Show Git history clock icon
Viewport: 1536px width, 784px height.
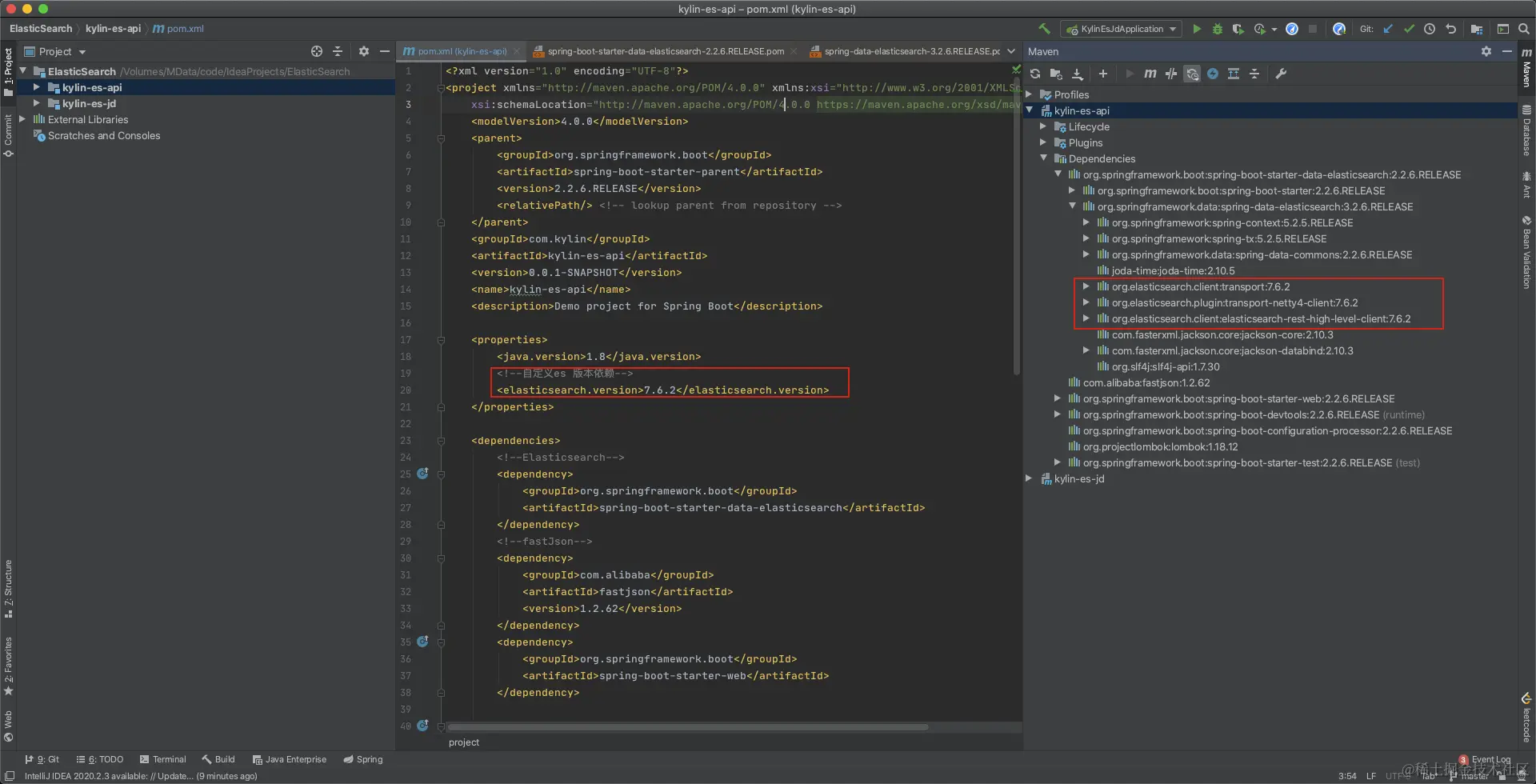tap(1430, 29)
